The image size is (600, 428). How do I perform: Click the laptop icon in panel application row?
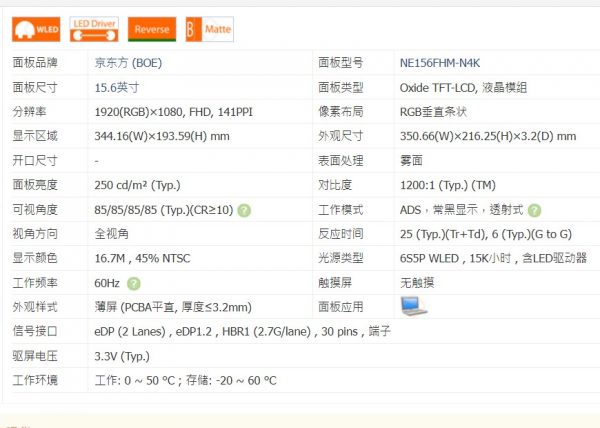(414, 306)
